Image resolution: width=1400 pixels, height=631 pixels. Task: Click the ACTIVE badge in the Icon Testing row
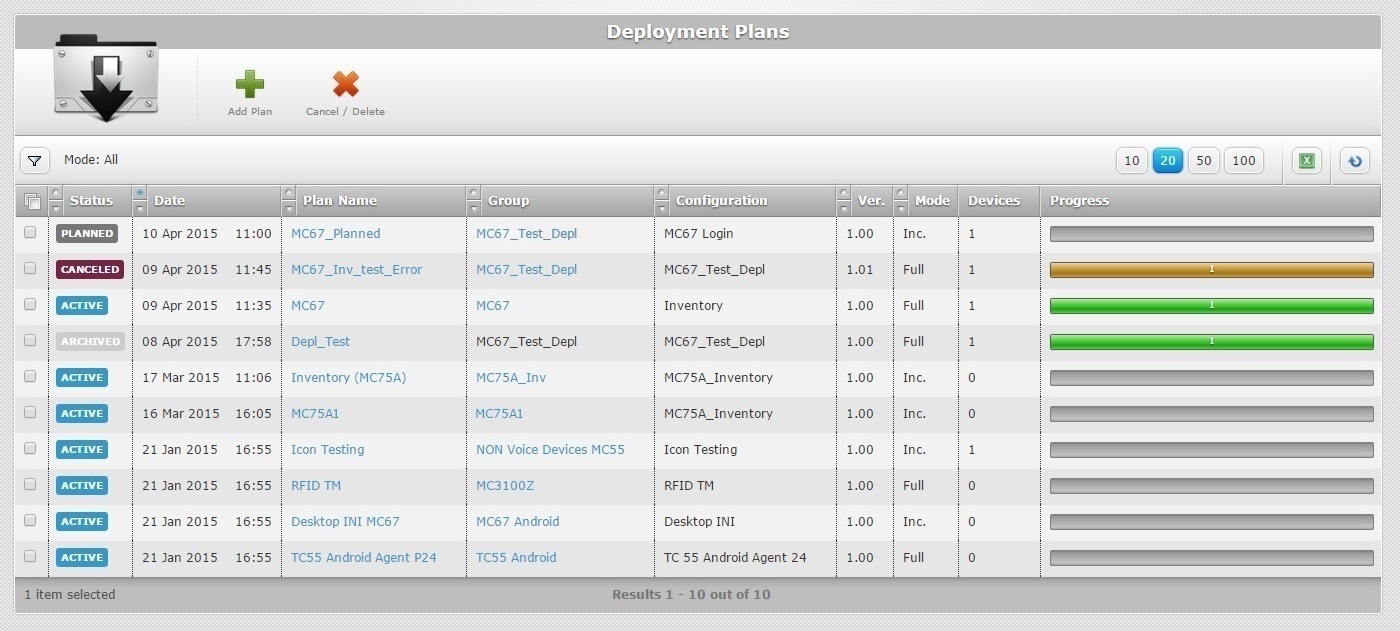pyautogui.click(x=82, y=449)
